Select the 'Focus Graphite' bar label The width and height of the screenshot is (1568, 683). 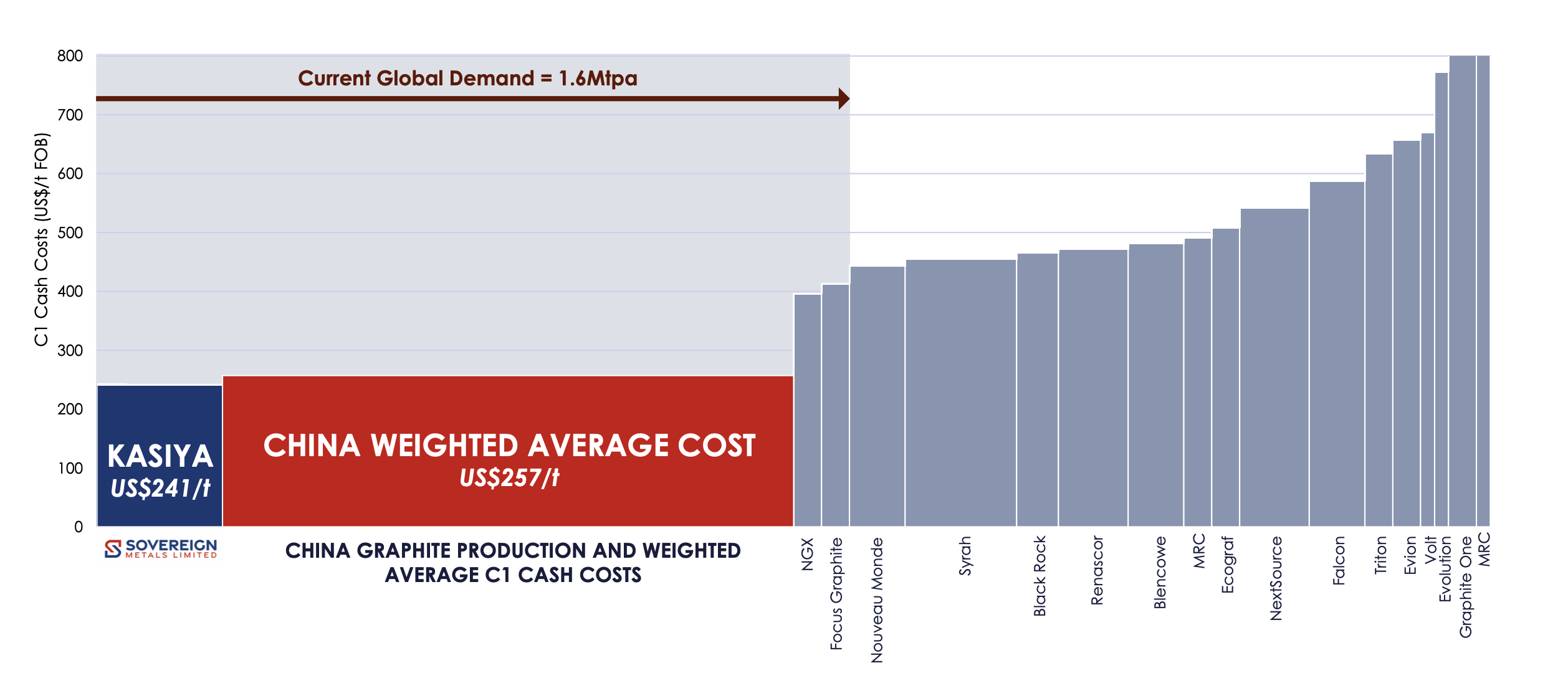[836, 594]
